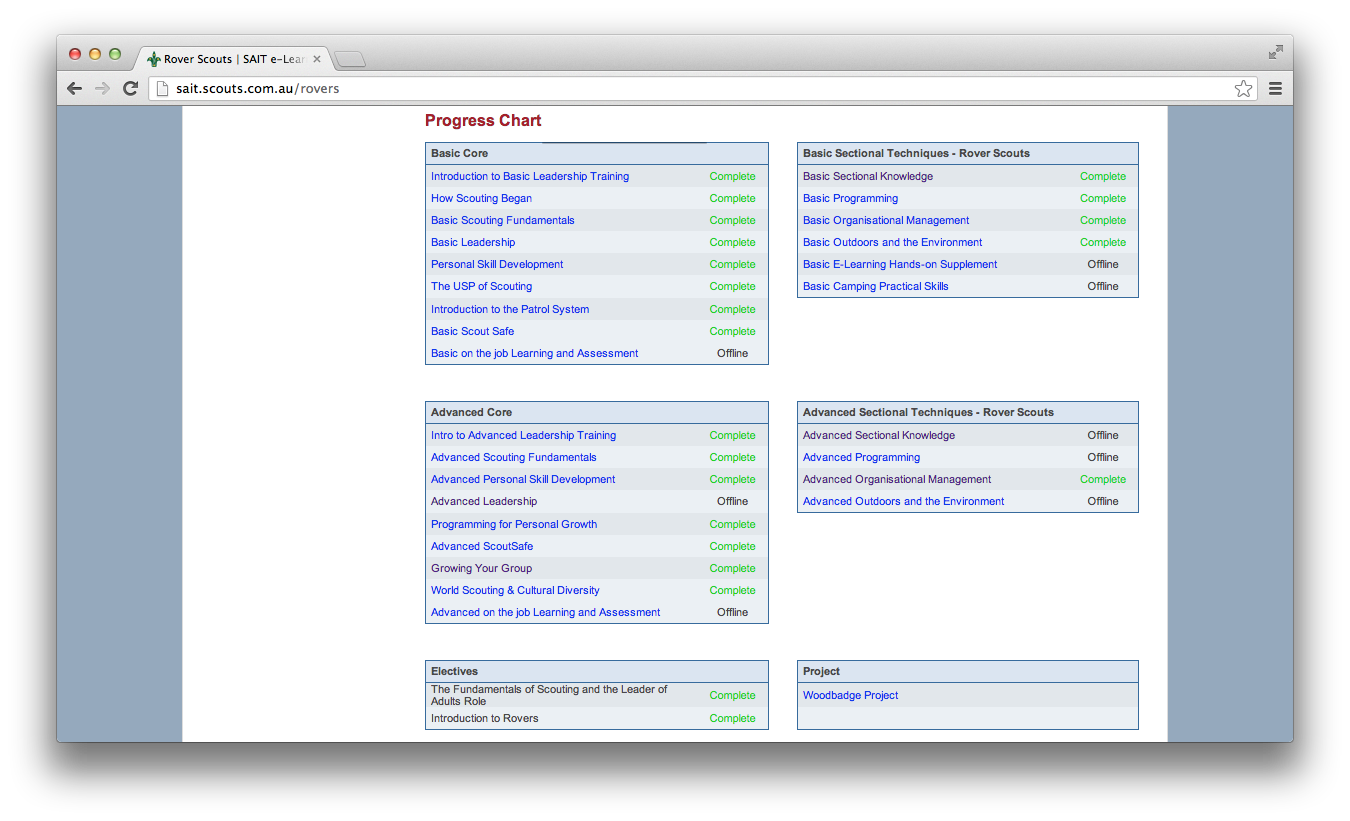Click the Offline status beside Advanced Leadership
This screenshot has width=1350, height=821.
pos(732,501)
